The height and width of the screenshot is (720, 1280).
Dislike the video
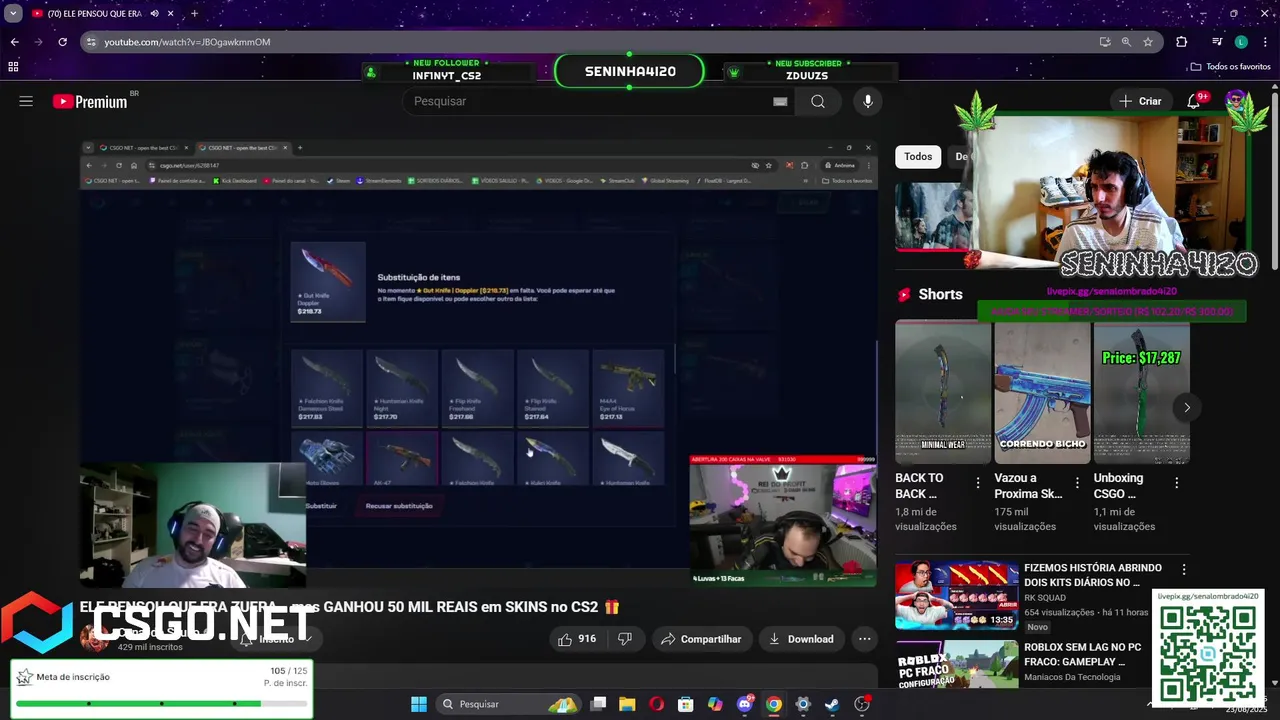point(625,639)
